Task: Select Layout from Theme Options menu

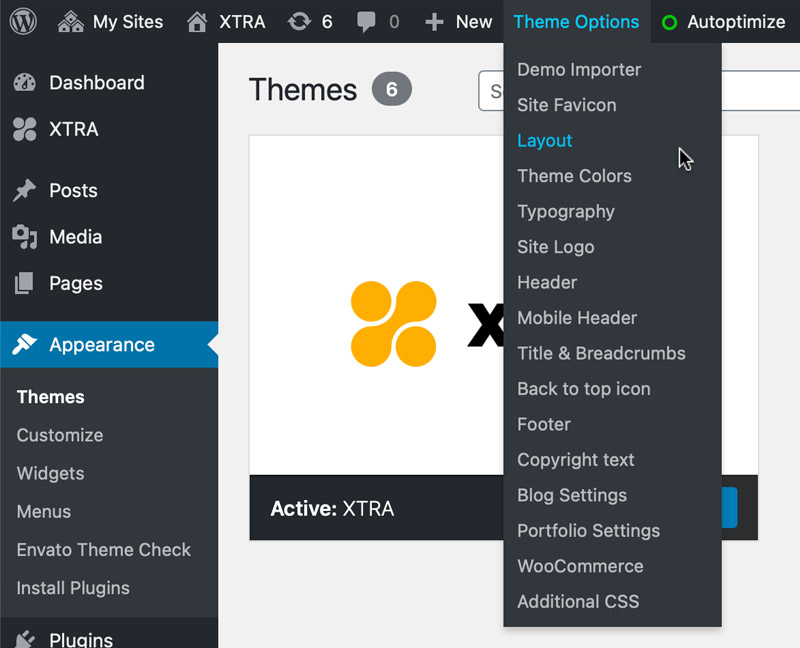Action: coord(545,141)
